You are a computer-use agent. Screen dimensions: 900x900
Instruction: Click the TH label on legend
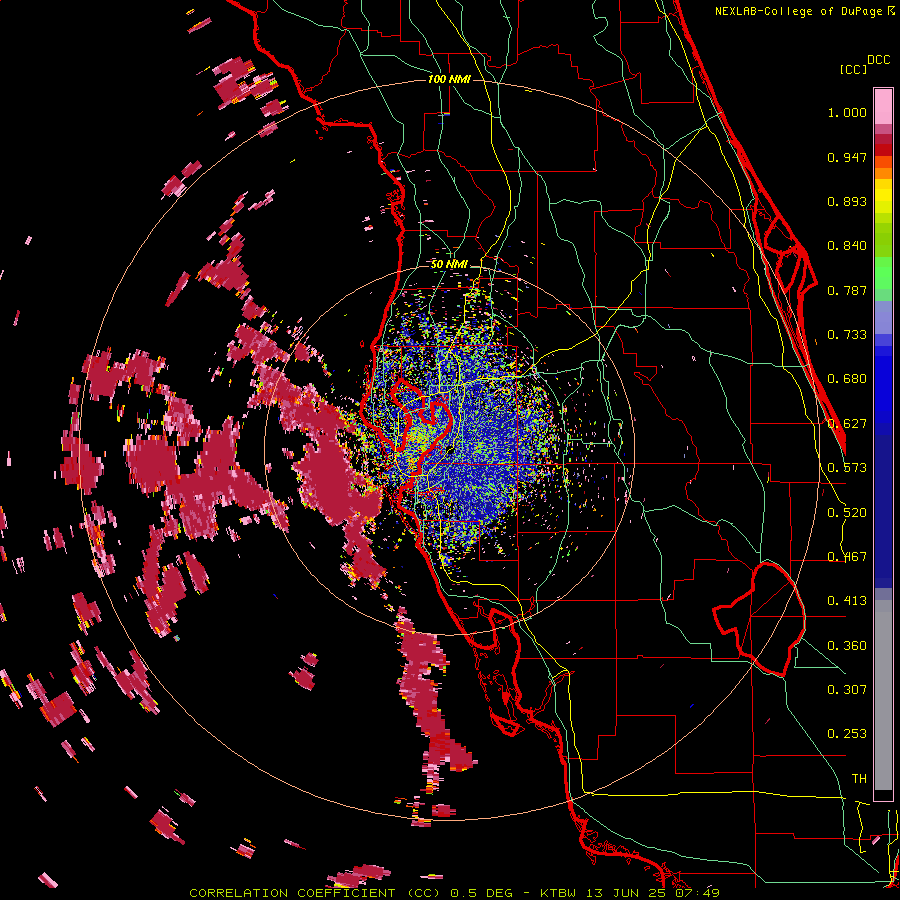click(x=859, y=779)
